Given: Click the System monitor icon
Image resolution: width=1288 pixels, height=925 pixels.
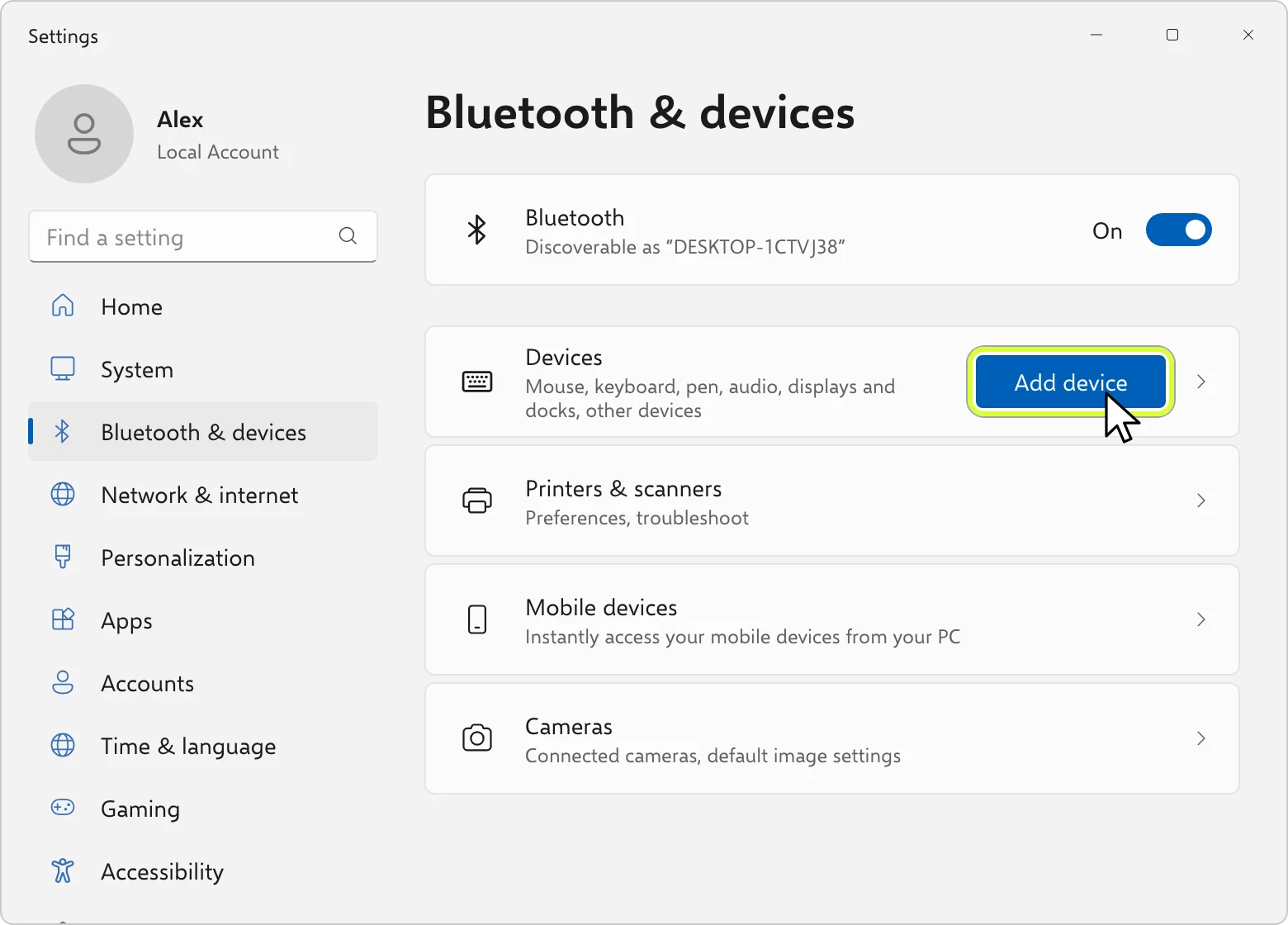Looking at the screenshot, I should (63, 368).
